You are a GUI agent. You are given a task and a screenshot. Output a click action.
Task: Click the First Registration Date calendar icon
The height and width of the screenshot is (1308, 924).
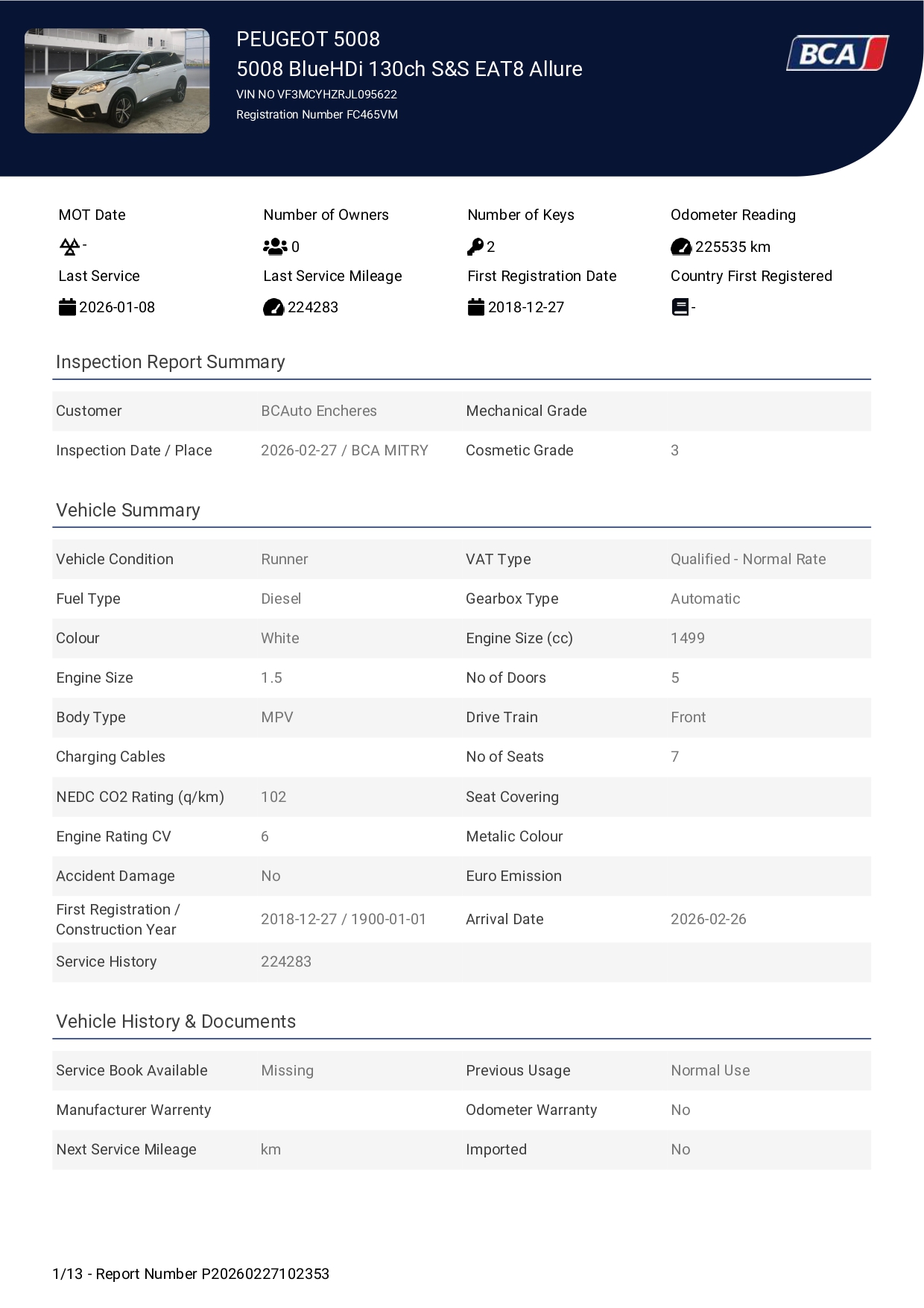point(476,307)
